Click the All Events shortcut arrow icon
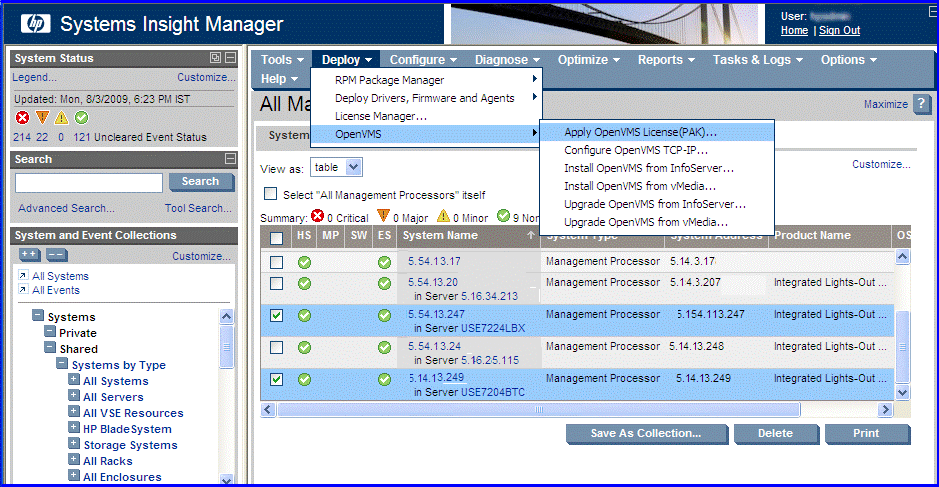Image resolution: width=939 pixels, height=487 pixels. tap(23, 289)
